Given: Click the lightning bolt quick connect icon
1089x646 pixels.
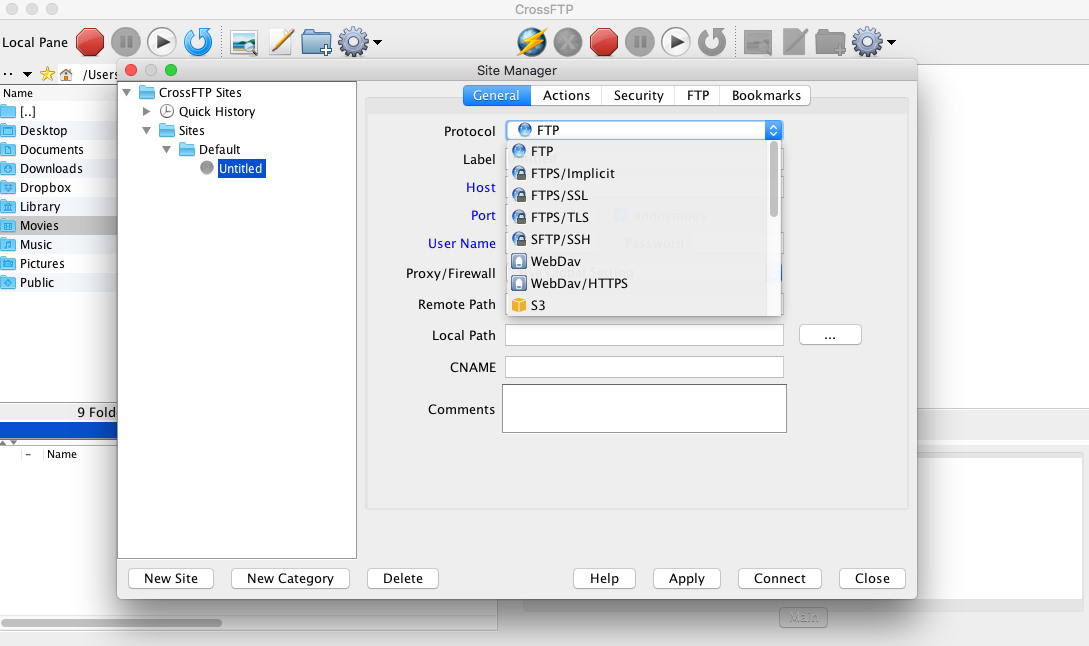Looking at the screenshot, I should tap(531, 42).
